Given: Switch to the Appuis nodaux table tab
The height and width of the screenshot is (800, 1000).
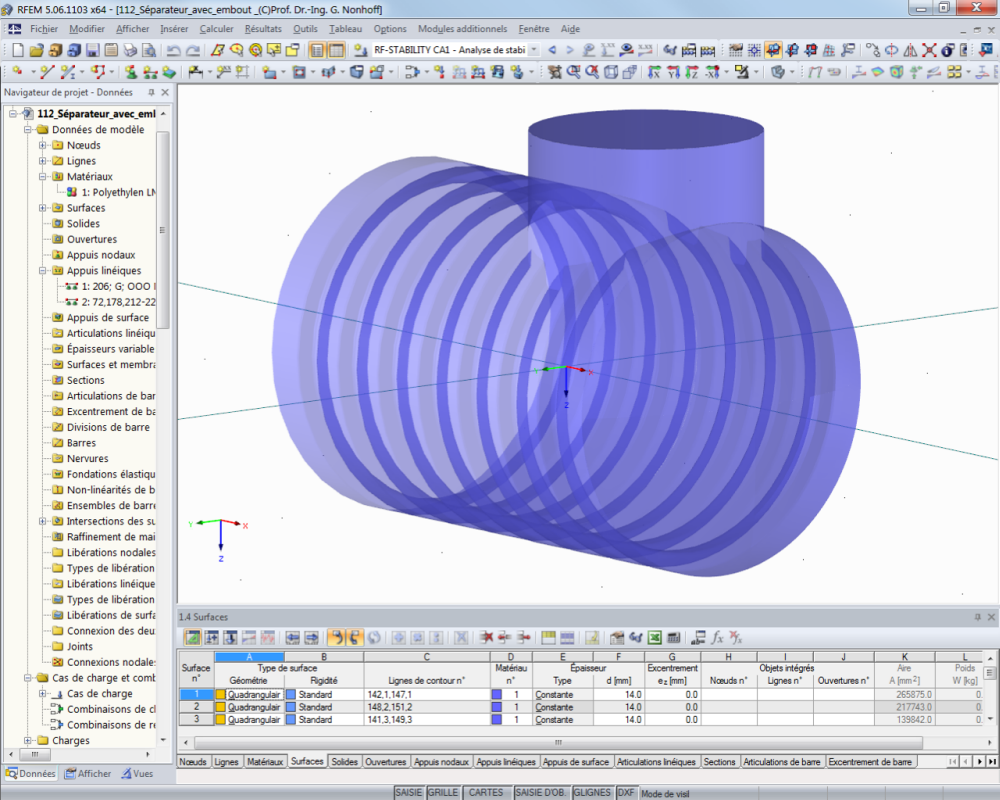Looking at the screenshot, I should pyautogui.click(x=441, y=762).
